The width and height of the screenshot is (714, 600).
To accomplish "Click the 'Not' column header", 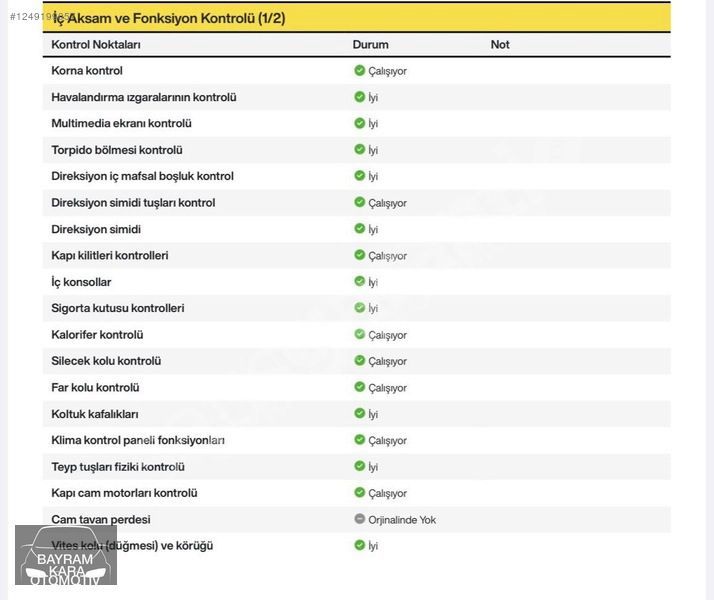I will coord(500,45).
